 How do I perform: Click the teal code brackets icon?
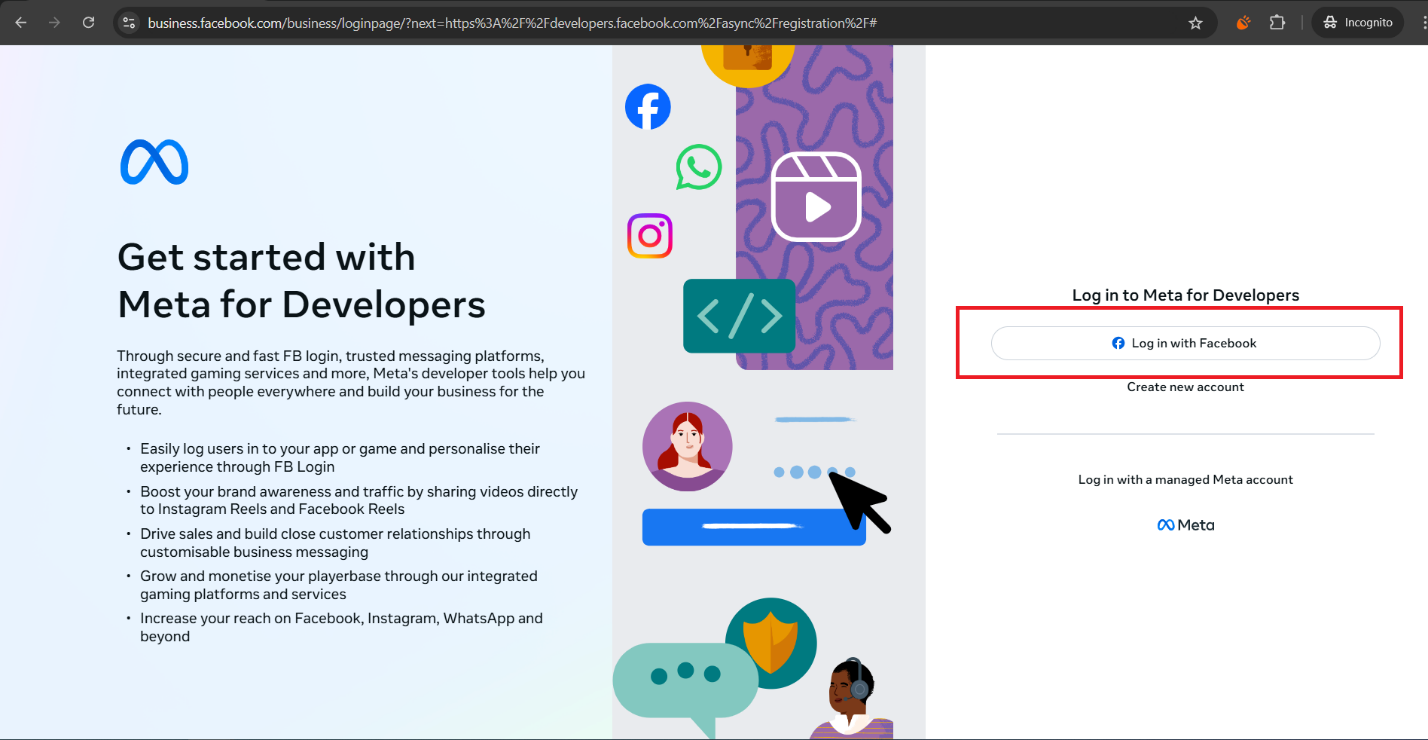(739, 316)
